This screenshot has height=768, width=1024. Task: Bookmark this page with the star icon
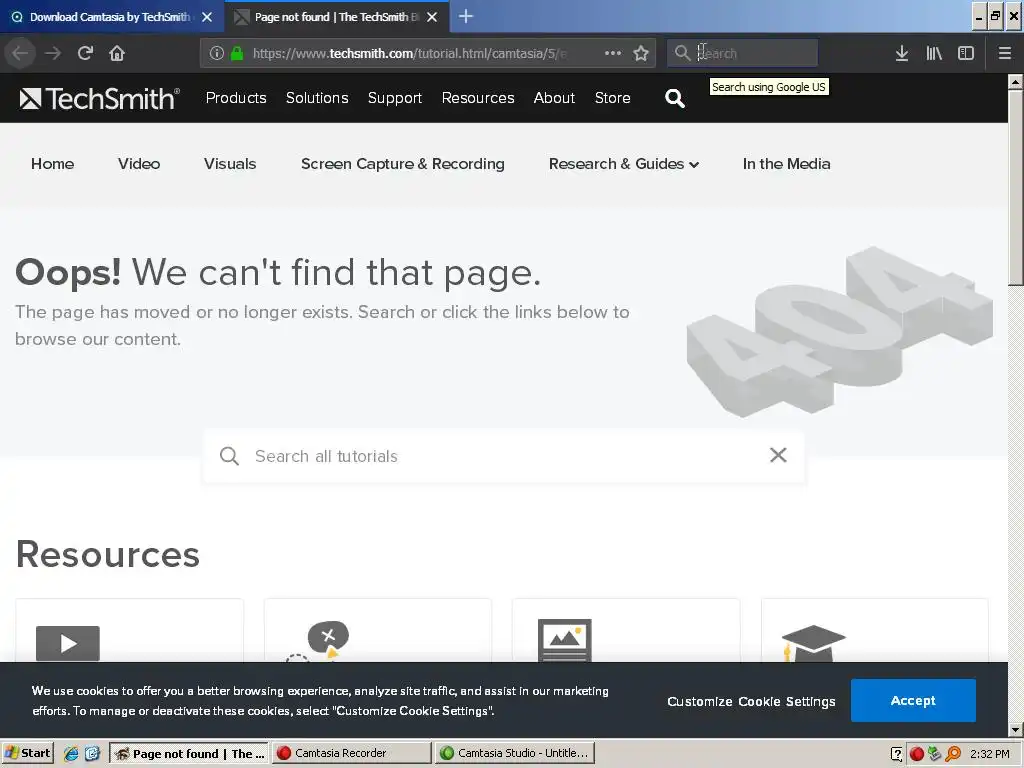[x=641, y=53]
